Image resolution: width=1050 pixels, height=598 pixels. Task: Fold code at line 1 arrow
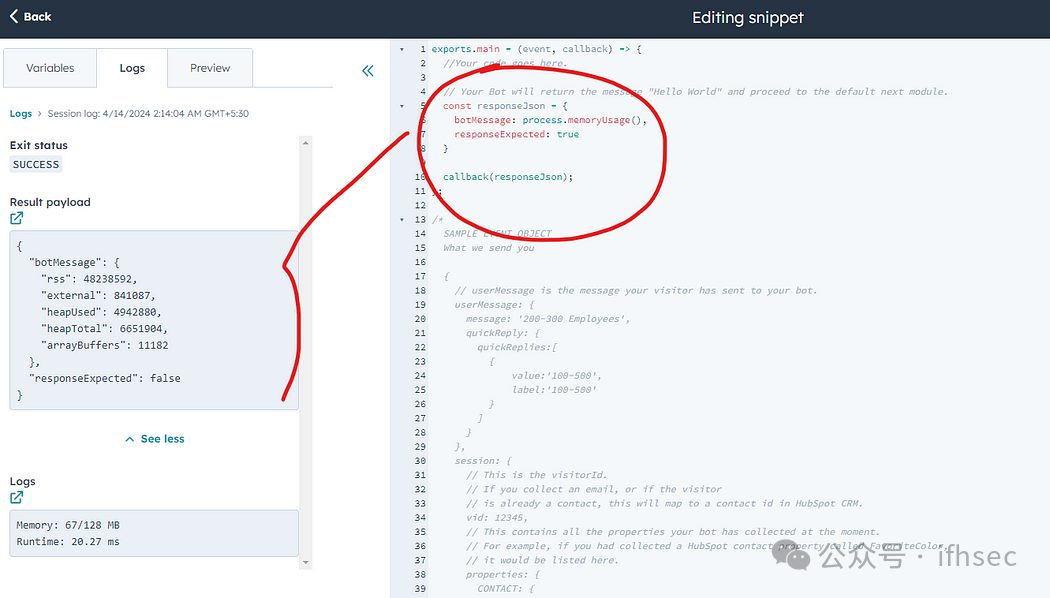pyautogui.click(x=402, y=49)
